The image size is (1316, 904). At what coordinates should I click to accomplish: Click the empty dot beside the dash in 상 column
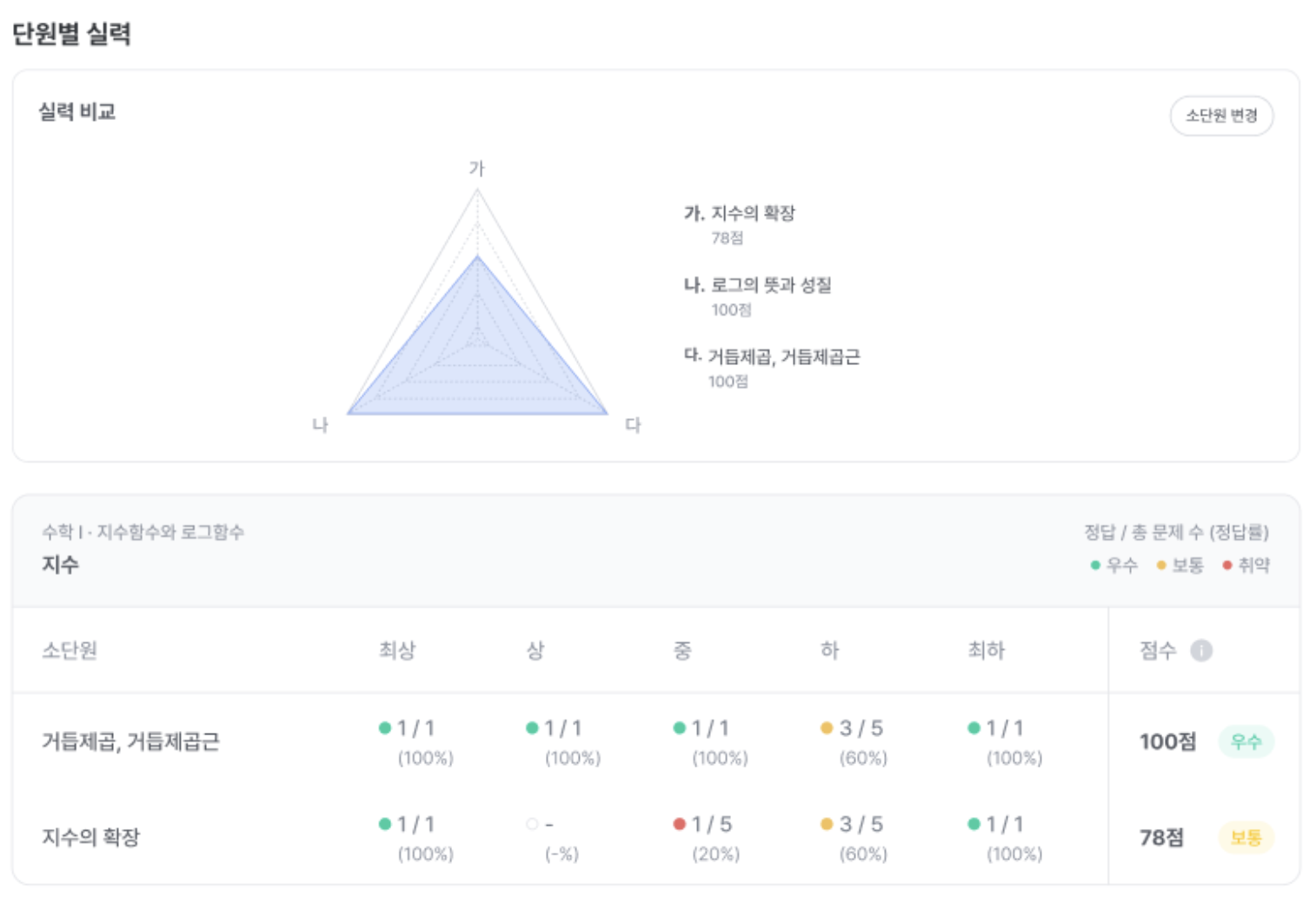[531, 823]
